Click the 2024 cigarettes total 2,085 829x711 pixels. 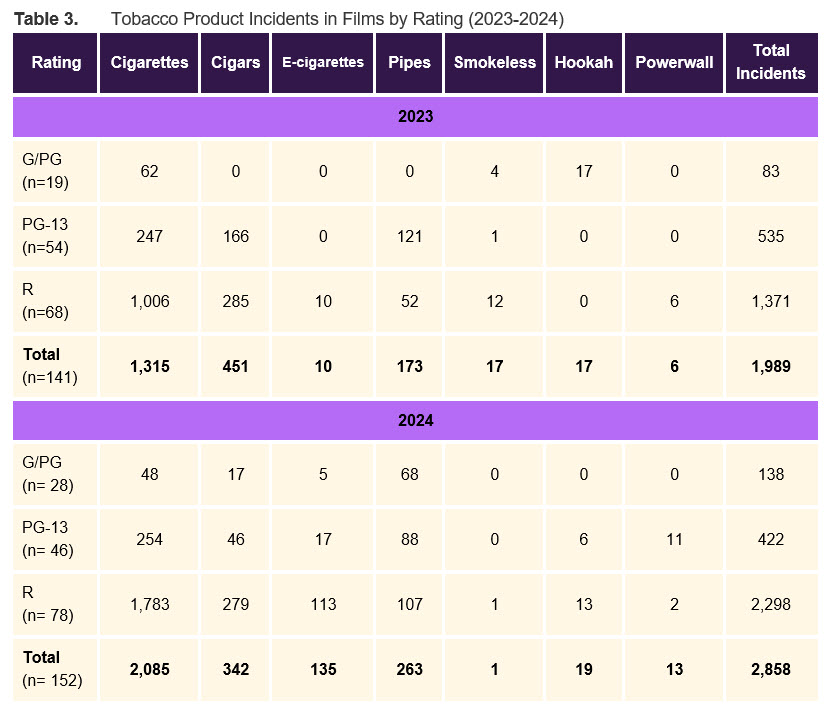(149, 669)
